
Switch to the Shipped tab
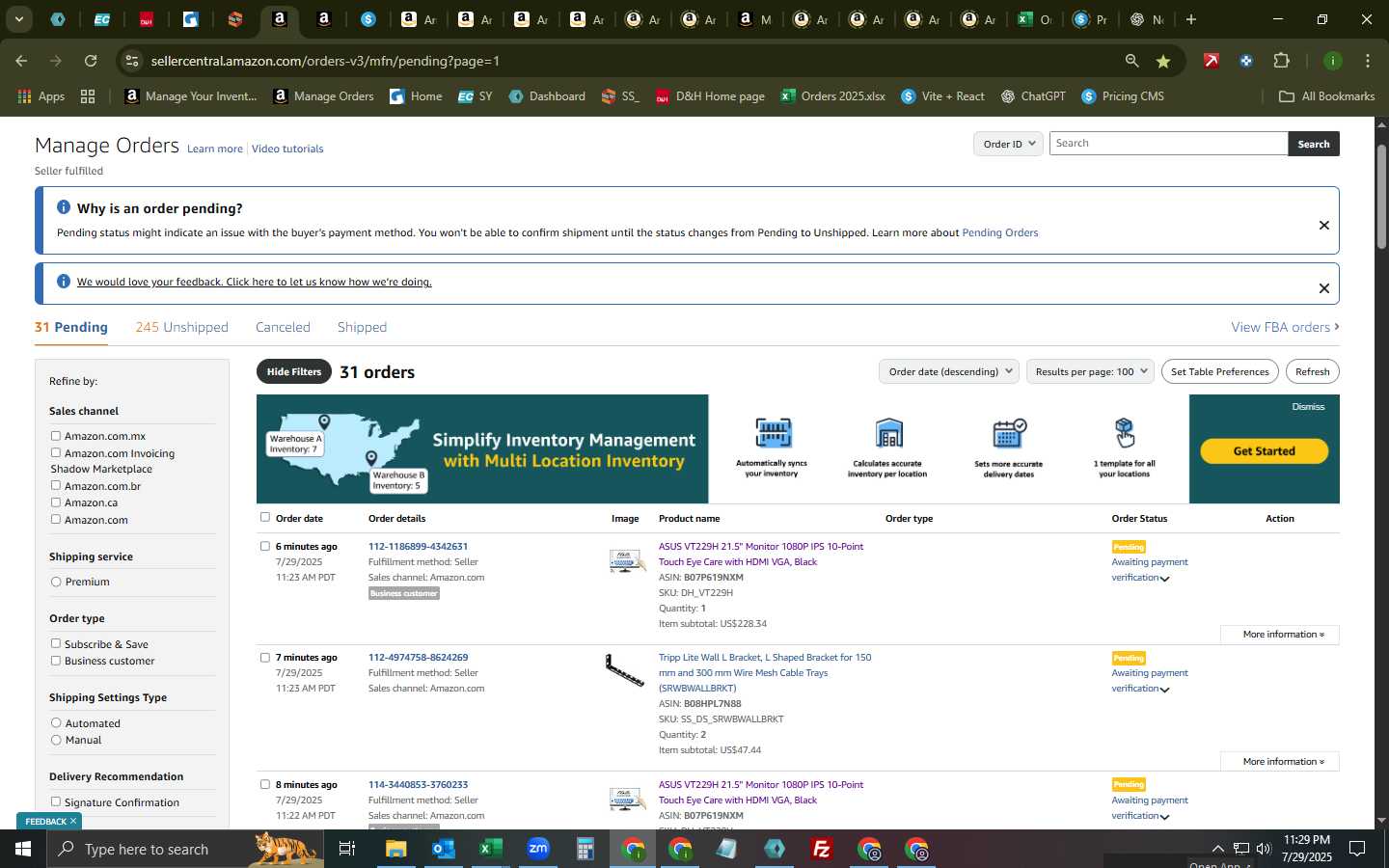tap(362, 327)
